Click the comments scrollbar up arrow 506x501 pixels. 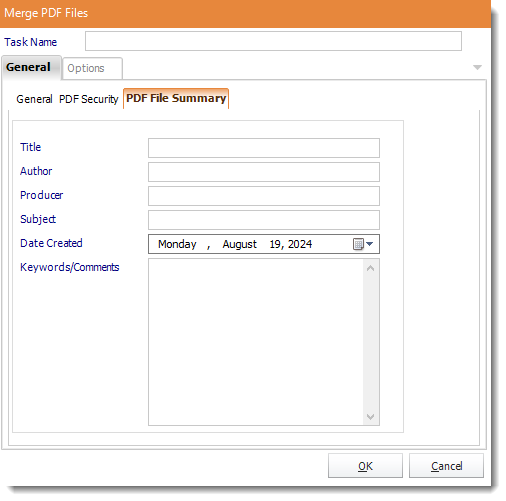point(370,268)
